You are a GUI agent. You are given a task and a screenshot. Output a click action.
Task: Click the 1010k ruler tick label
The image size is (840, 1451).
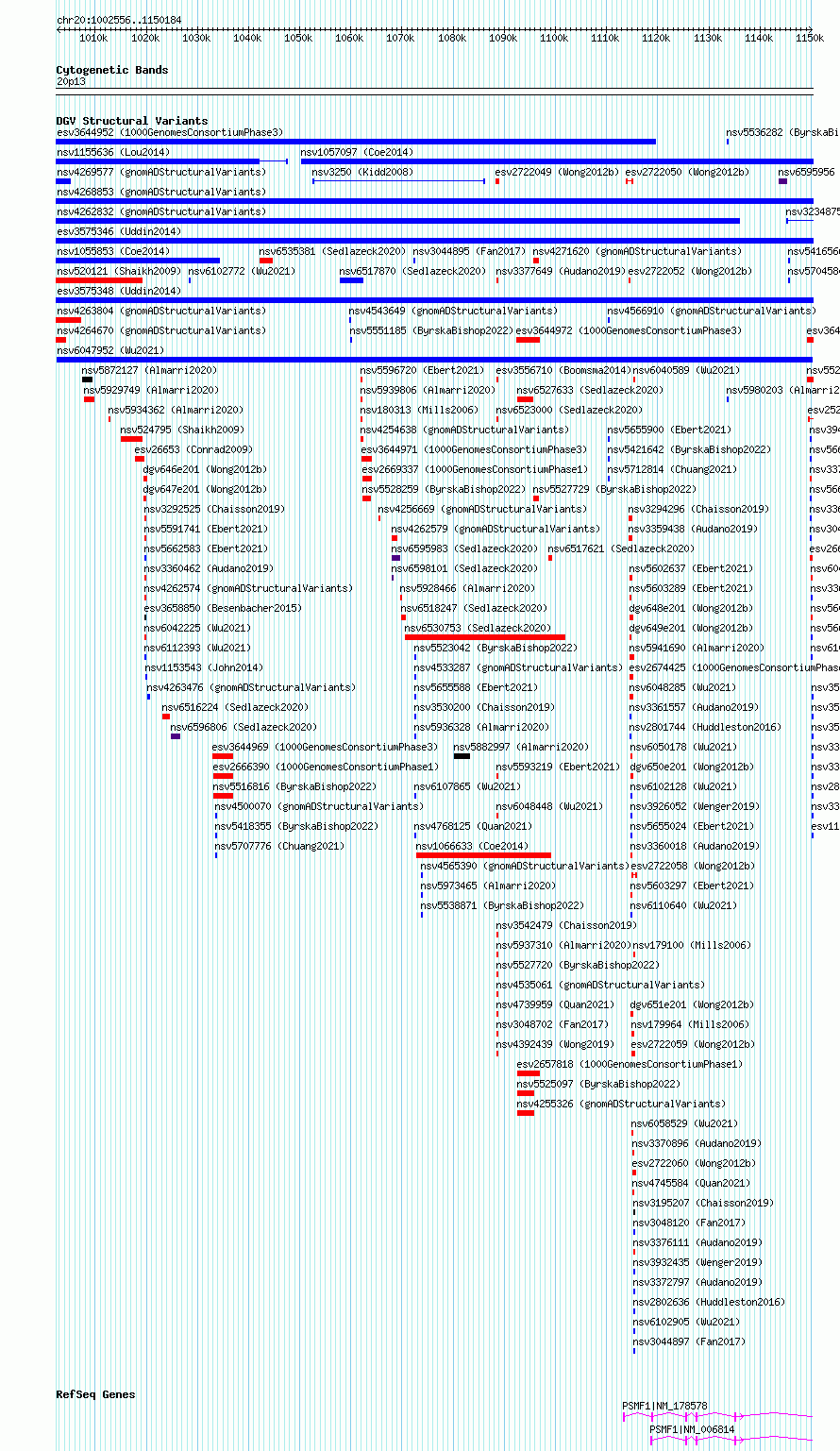coord(93,38)
